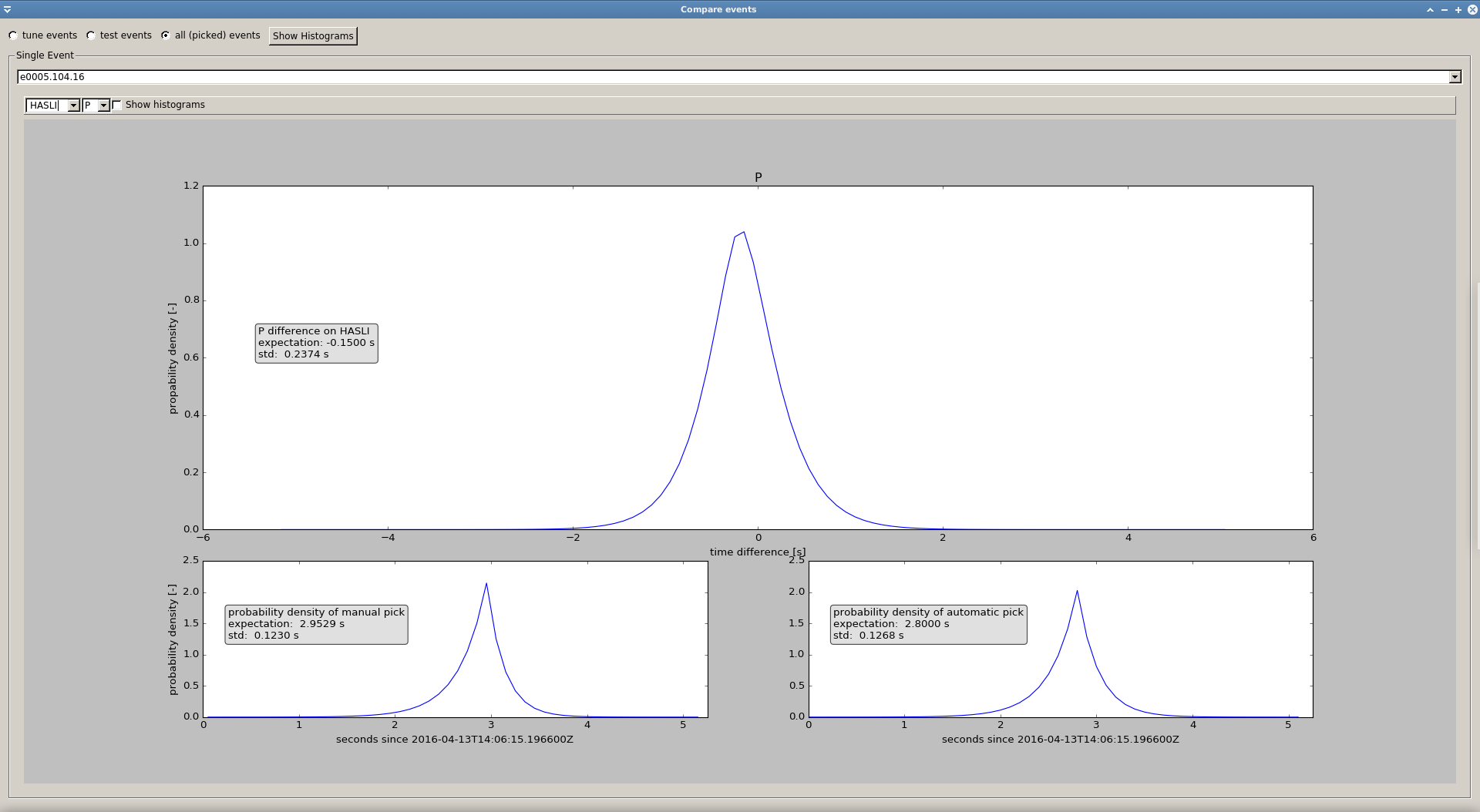Click the "Compare events" title bar text
Image resolution: width=1480 pixels, height=812 pixels.
click(x=718, y=9)
